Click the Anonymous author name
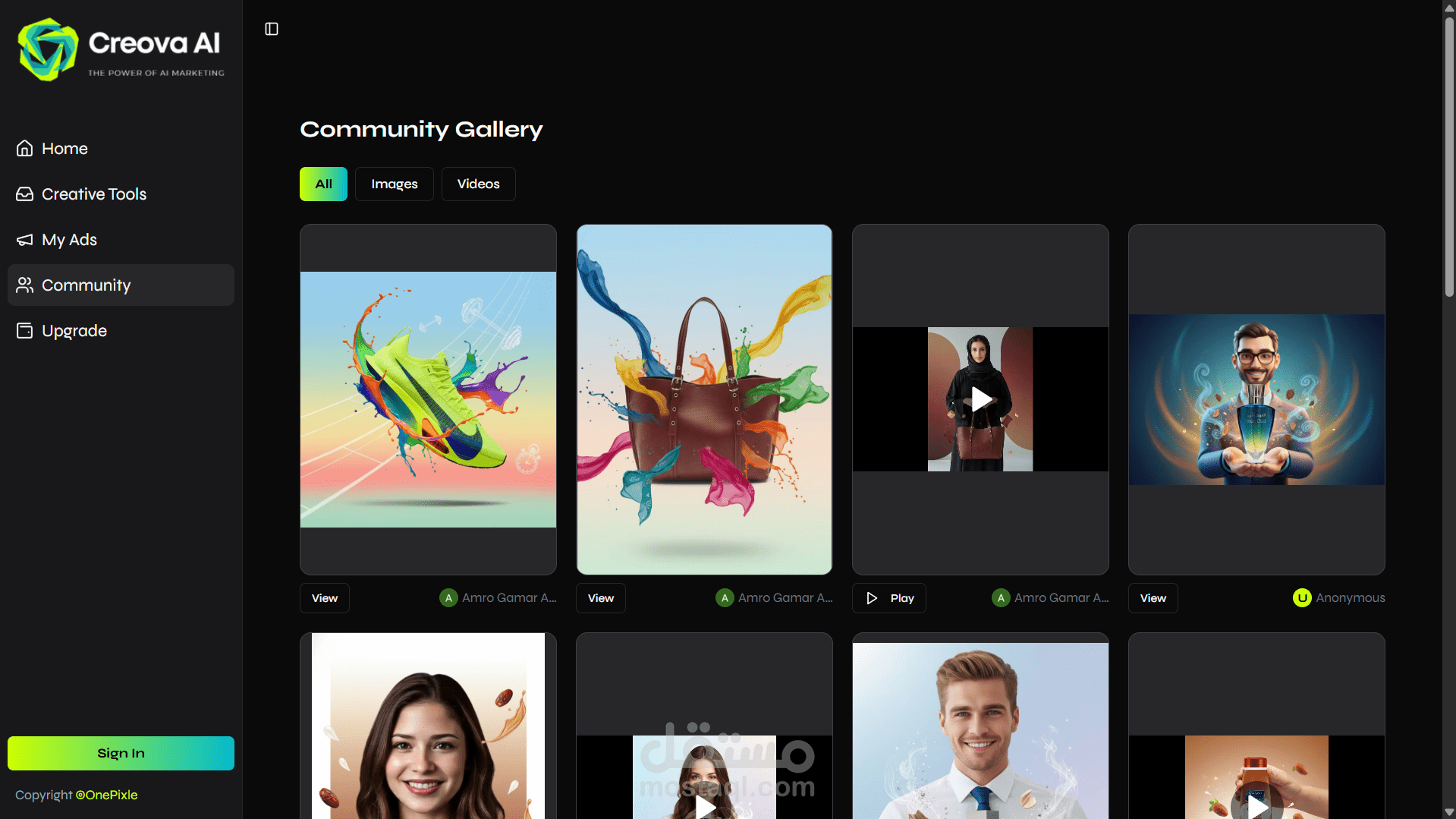The width and height of the screenshot is (1456, 819). coord(1351,598)
